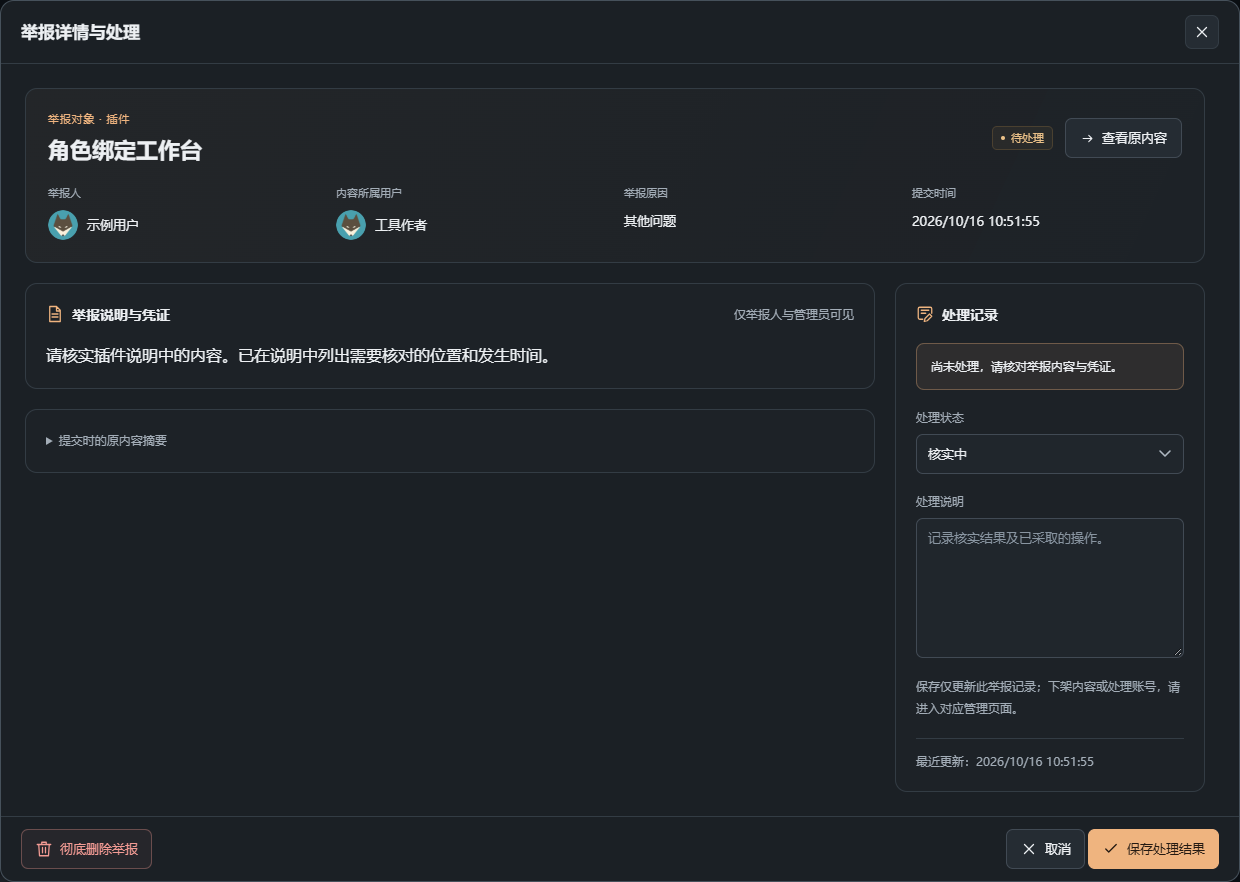Focus the 处理说明 text area
The height and width of the screenshot is (882, 1240).
(1049, 587)
